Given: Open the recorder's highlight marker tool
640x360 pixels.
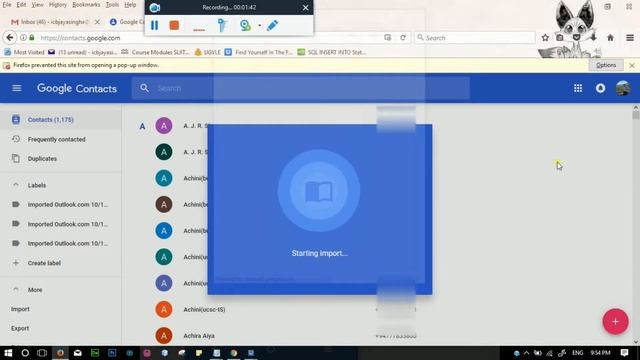Looking at the screenshot, I should click(222, 25).
